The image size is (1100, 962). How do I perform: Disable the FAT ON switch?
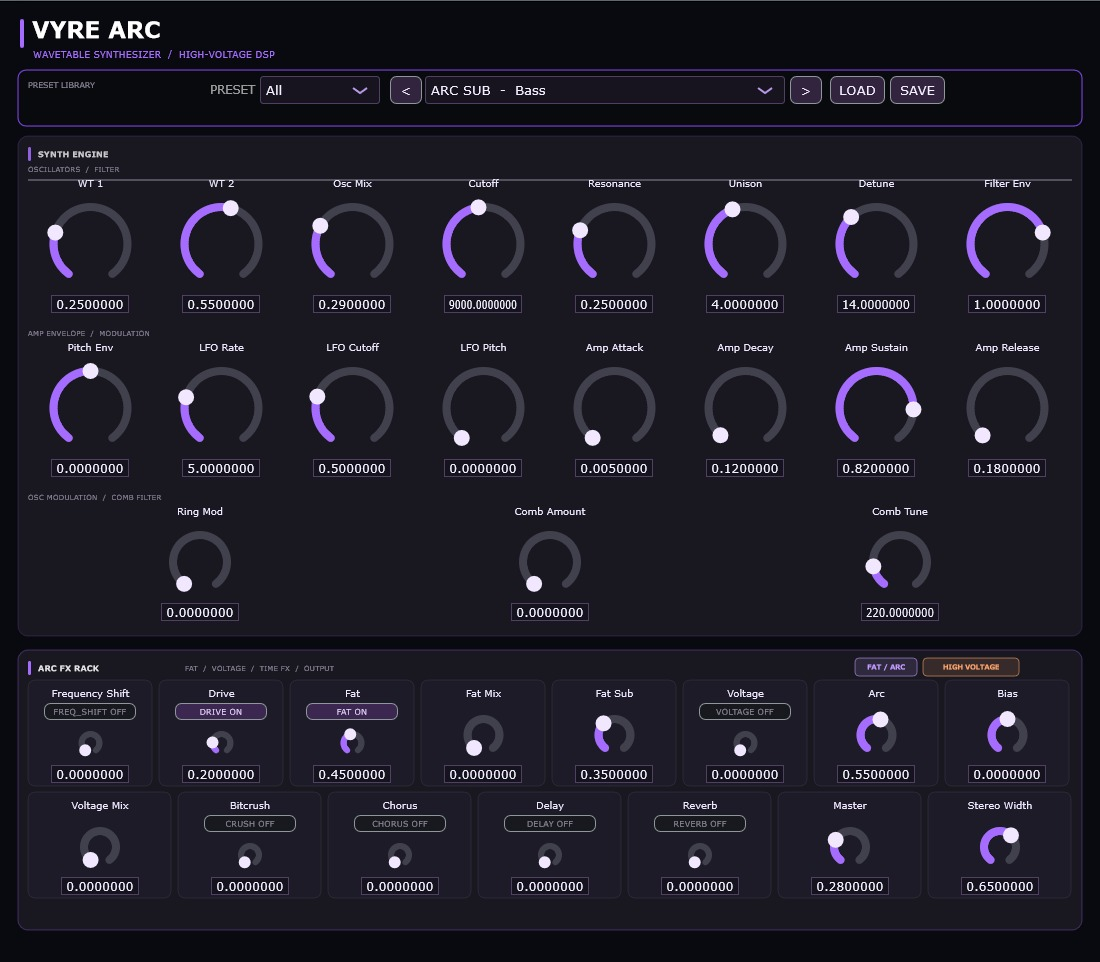tap(352, 712)
